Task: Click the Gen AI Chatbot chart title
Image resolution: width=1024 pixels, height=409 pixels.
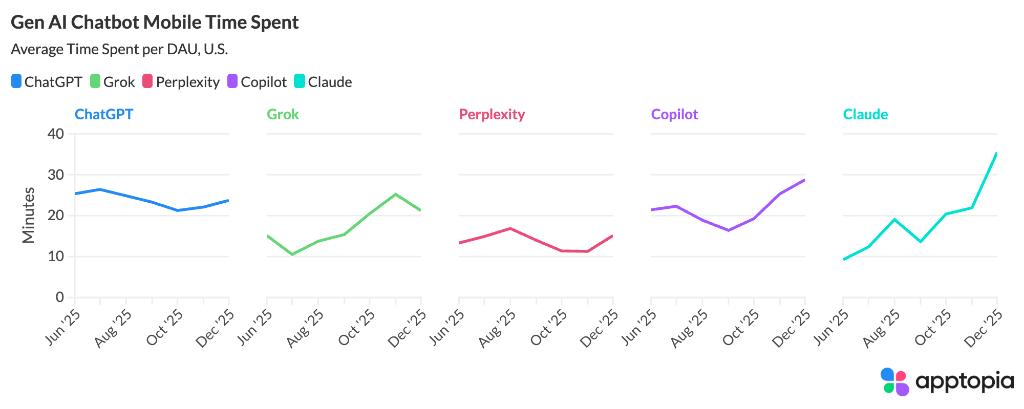Action: [x=154, y=21]
